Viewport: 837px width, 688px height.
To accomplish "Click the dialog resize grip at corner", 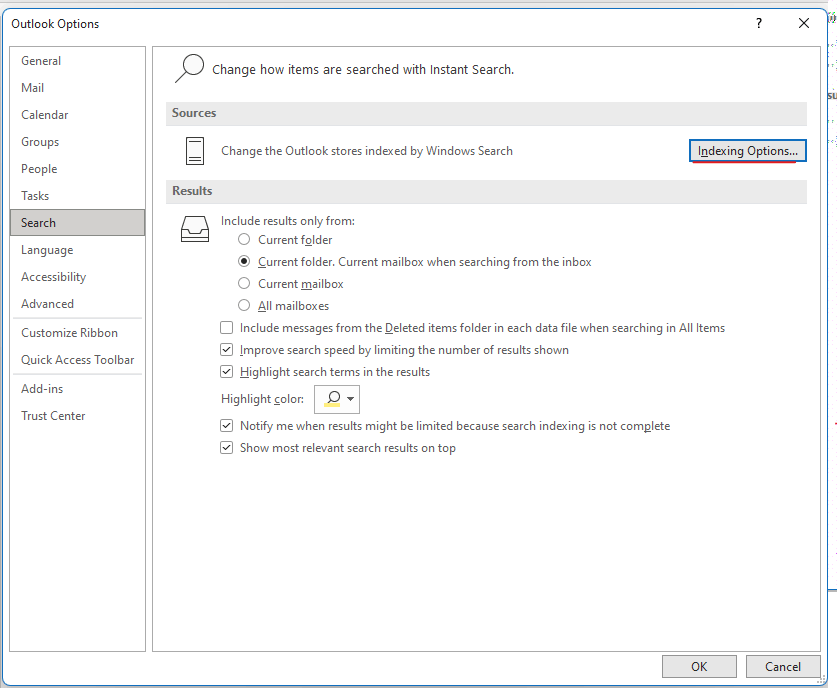I will (822, 679).
